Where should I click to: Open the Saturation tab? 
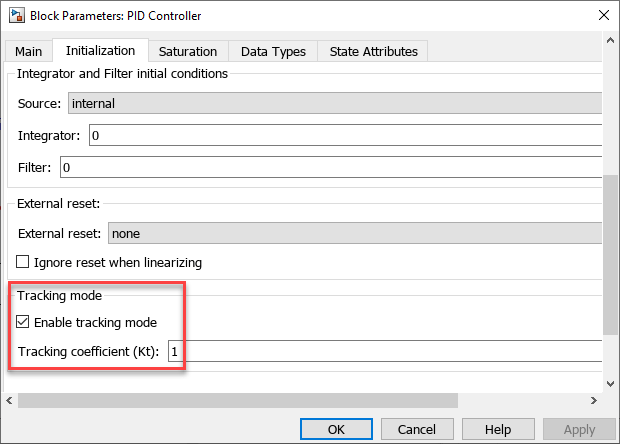pos(188,51)
